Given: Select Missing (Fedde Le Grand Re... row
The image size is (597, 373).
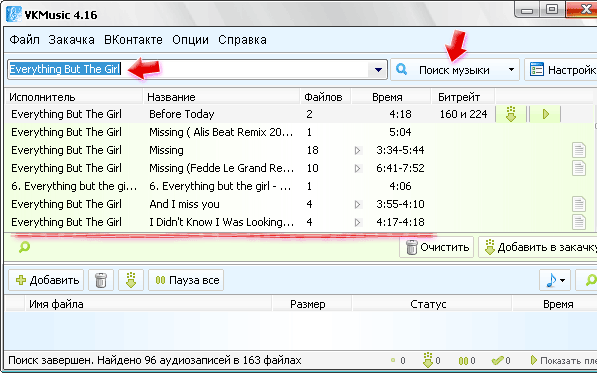Looking at the screenshot, I should click(300, 168).
